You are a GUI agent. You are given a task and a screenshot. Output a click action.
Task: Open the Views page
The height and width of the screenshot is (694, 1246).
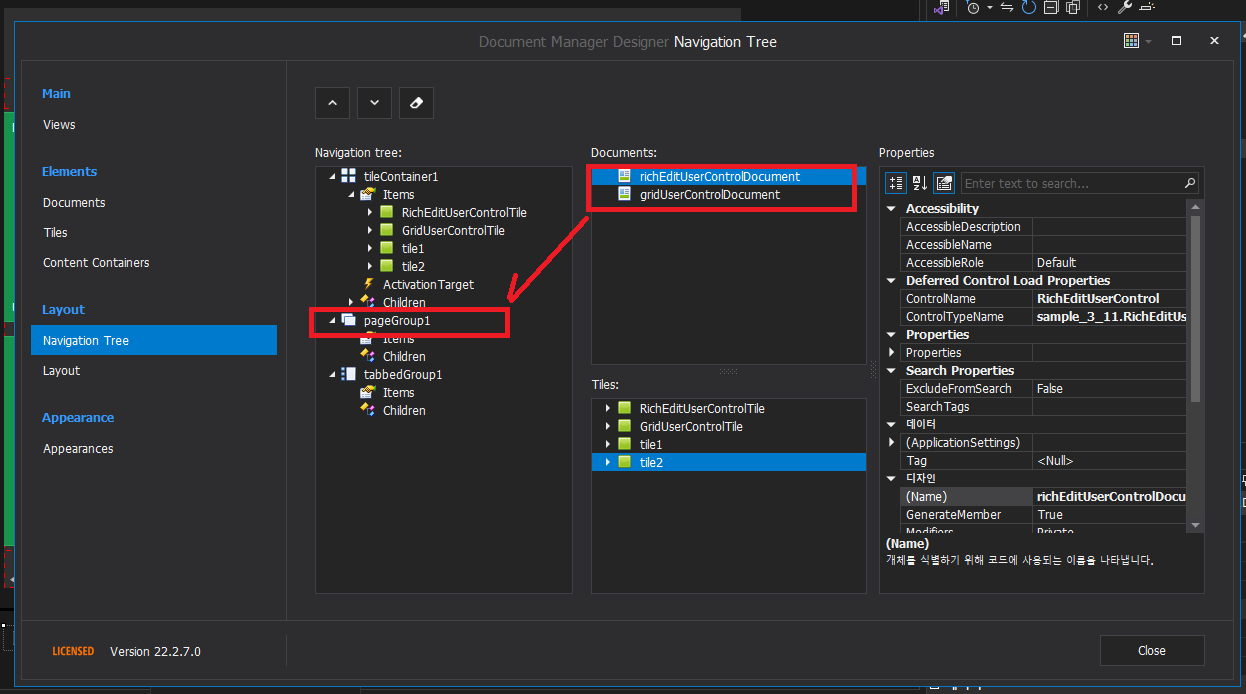coord(59,125)
